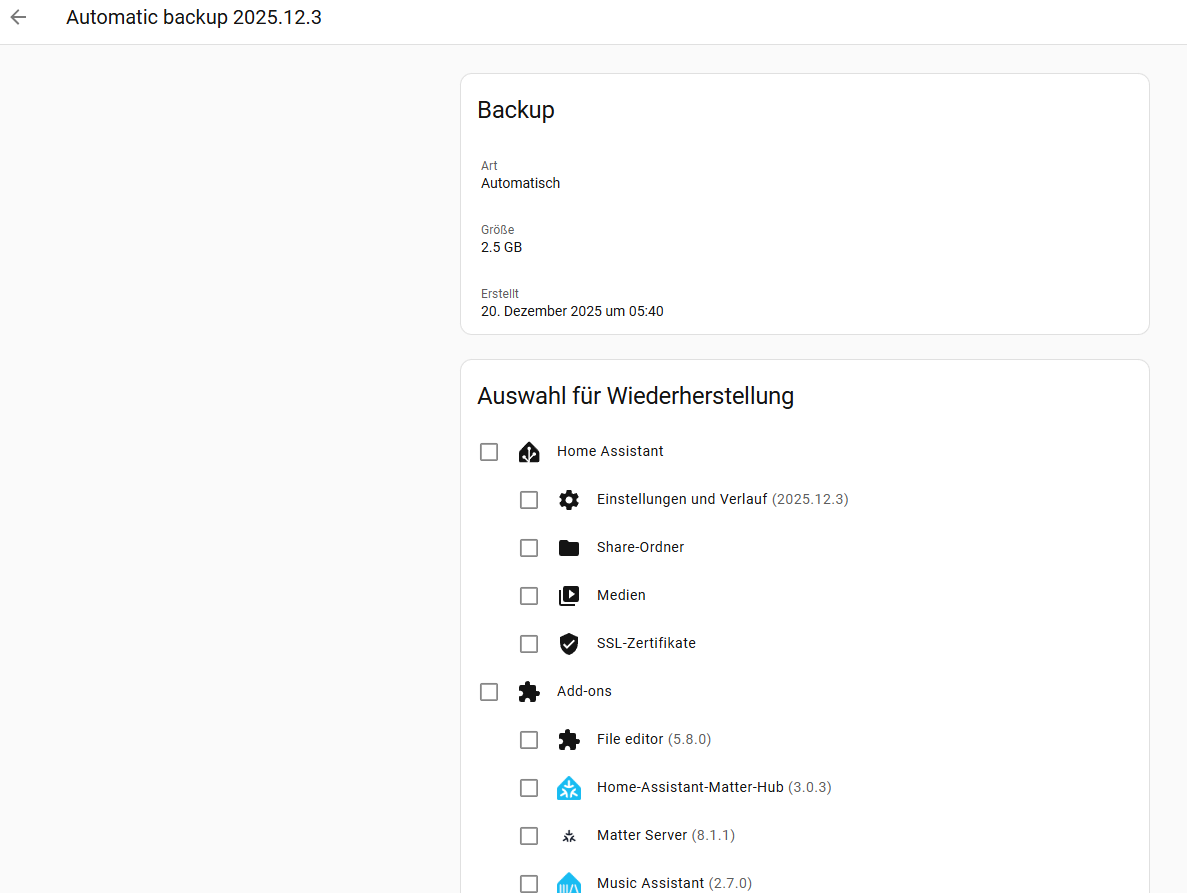Click the Music Assistant label text

pos(650,883)
